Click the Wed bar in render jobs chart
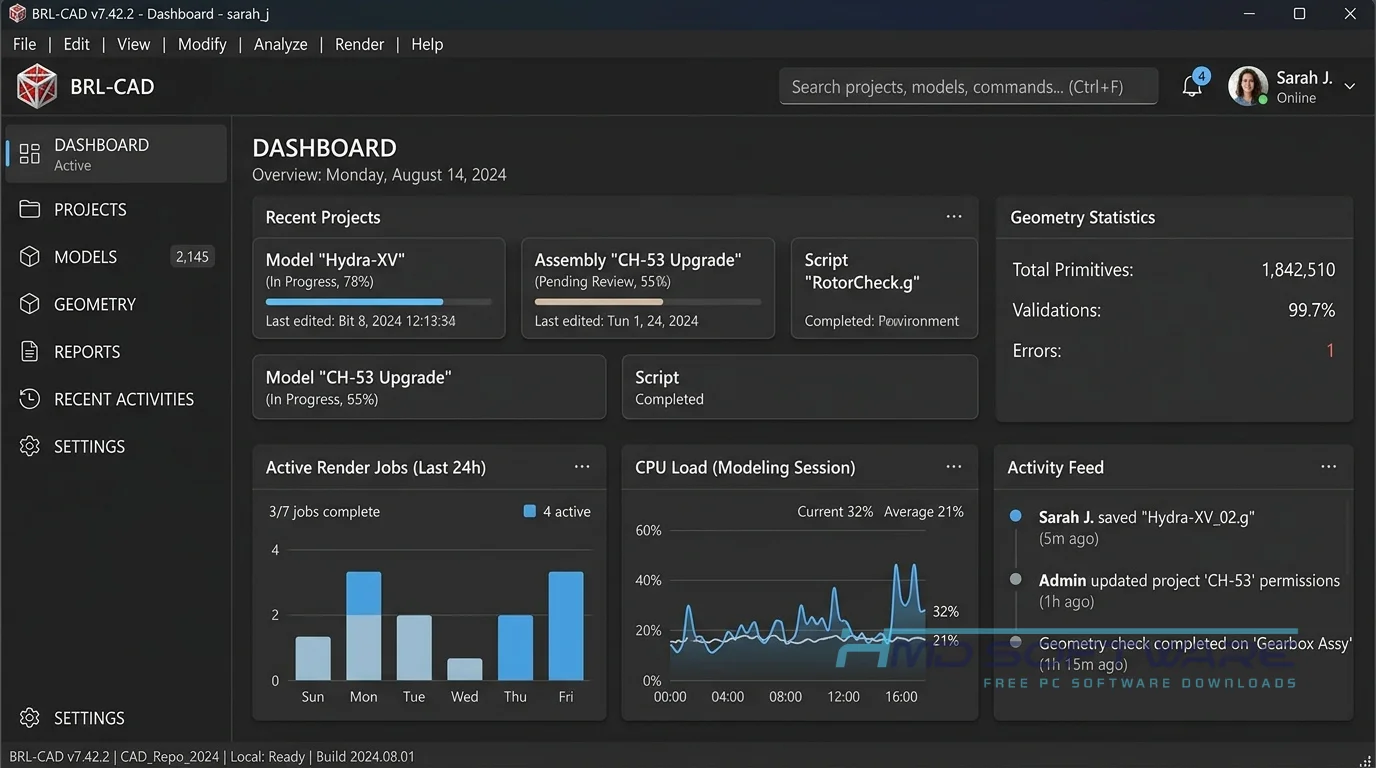 coord(465,669)
